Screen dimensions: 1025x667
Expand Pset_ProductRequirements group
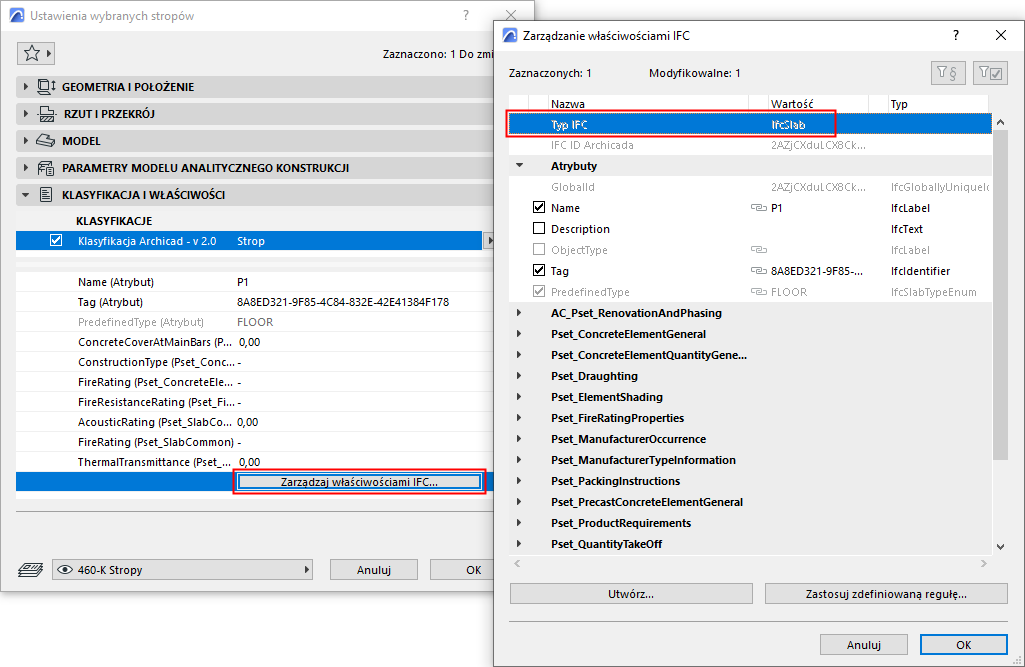[x=519, y=522]
